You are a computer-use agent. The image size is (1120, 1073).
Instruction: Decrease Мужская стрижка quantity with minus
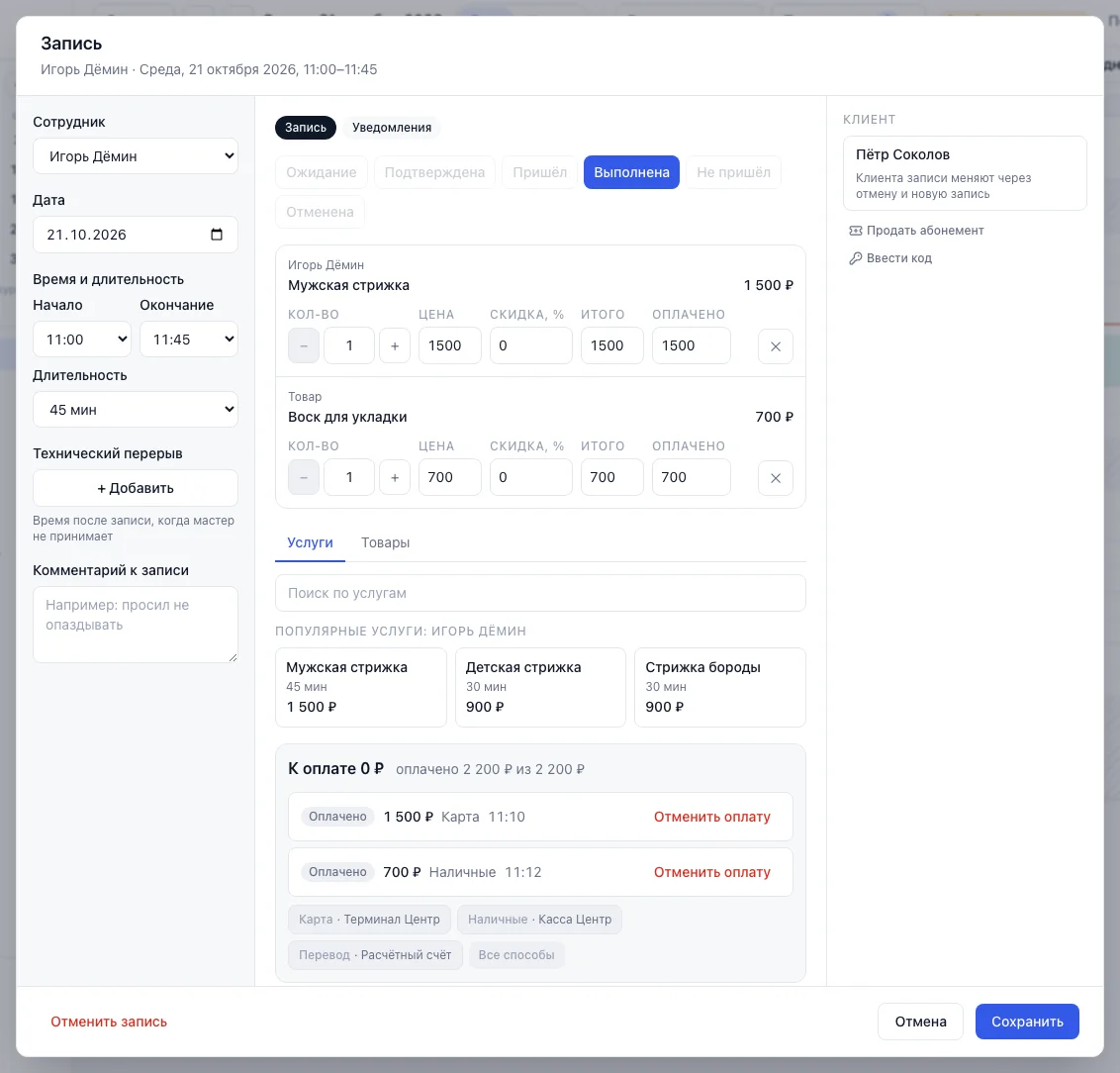(x=304, y=345)
